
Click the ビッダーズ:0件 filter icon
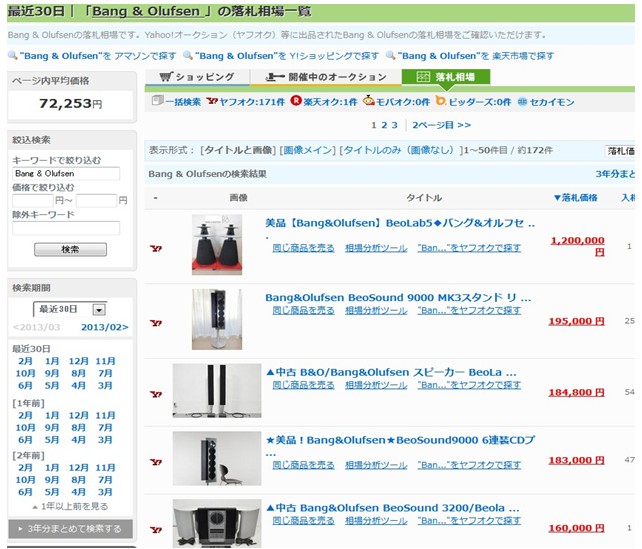pyautogui.click(x=441, y=102)
